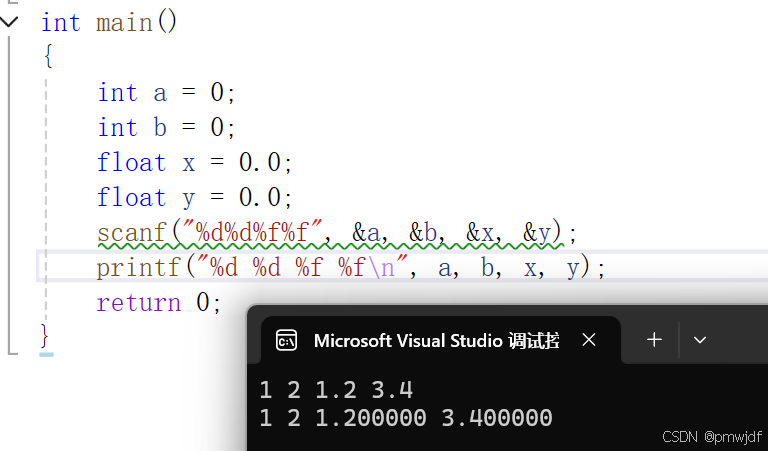Collapse the main function fold chevron

[x=9, y=22]
